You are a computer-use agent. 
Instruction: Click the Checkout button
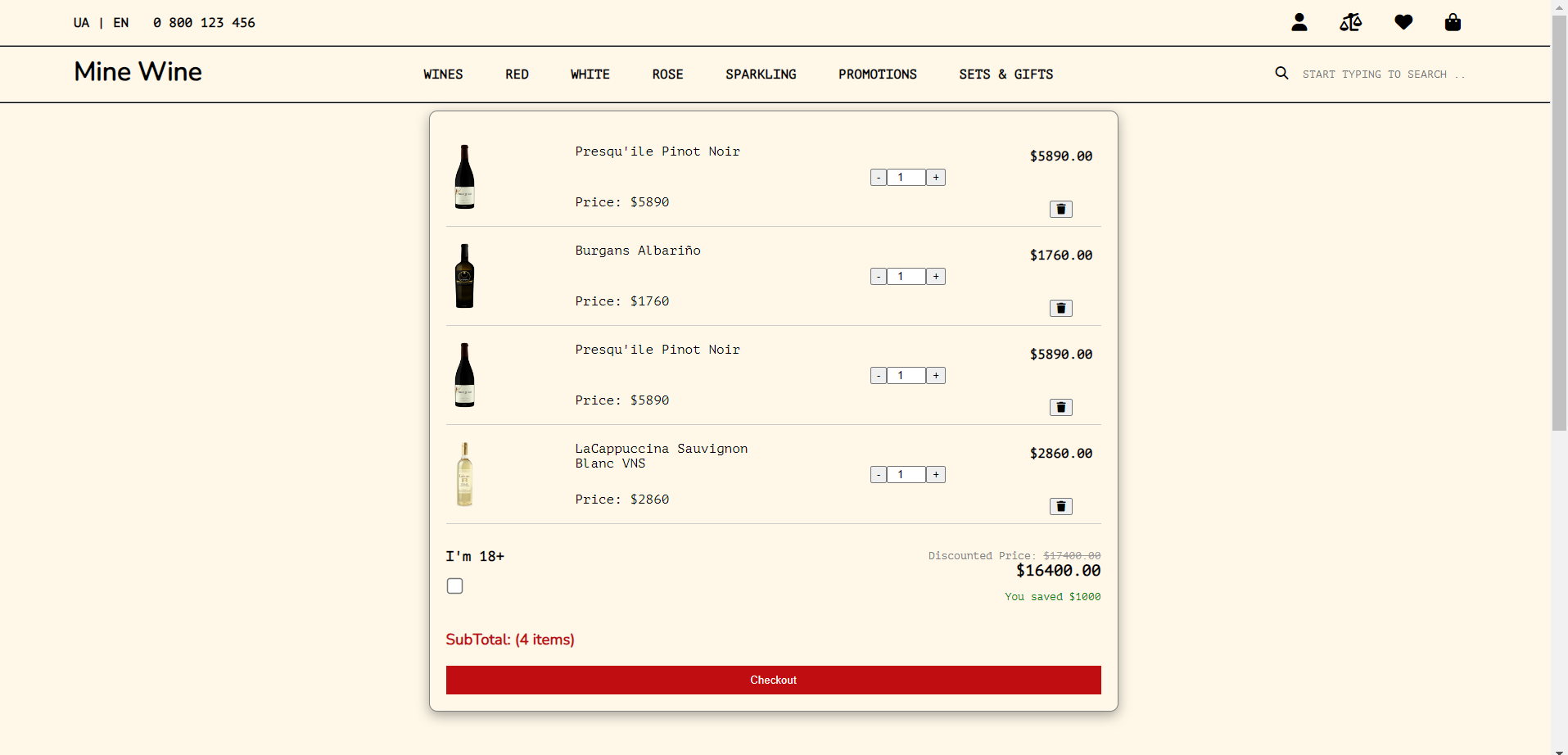click(773, 680)
